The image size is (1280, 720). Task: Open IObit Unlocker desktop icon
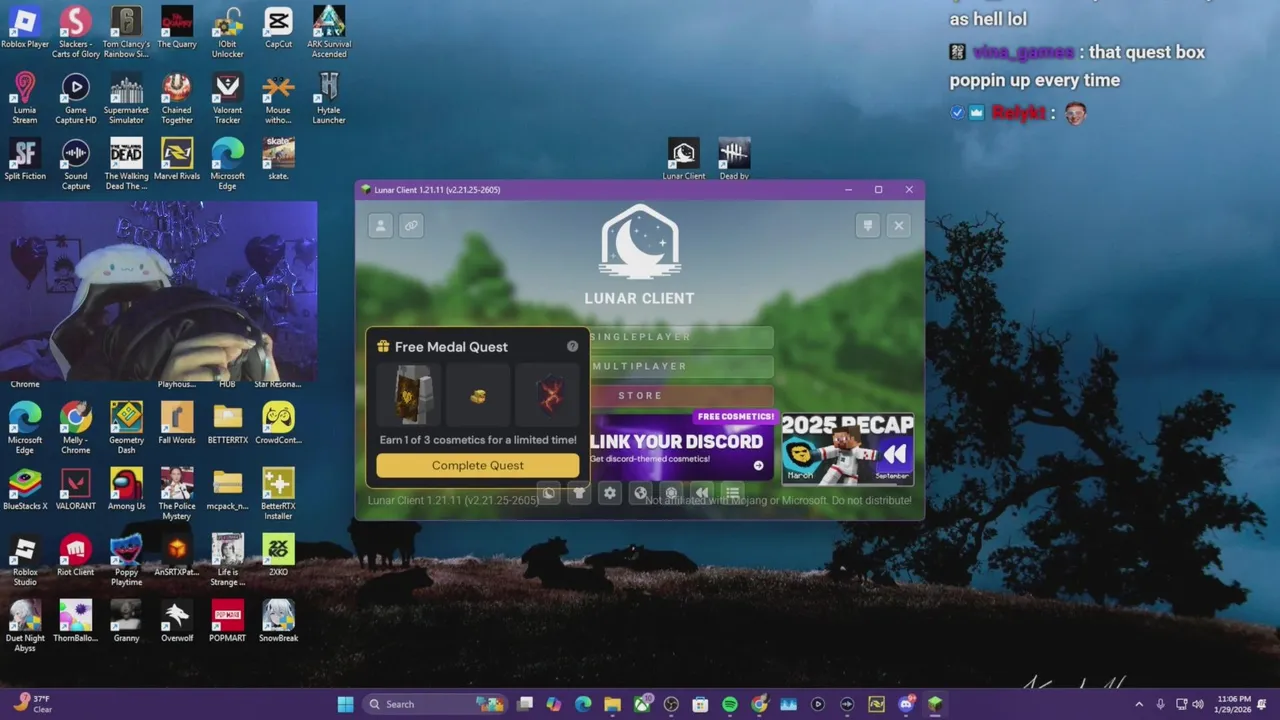tap(228, 32)
